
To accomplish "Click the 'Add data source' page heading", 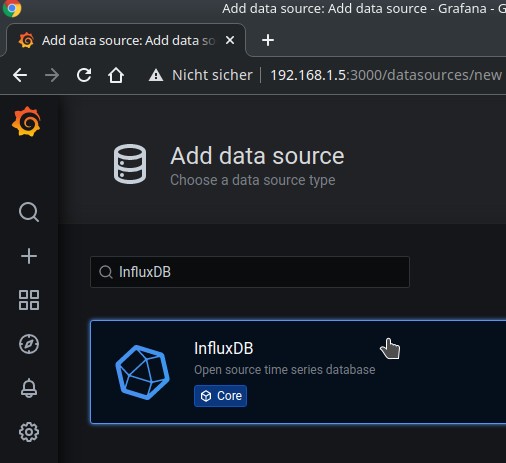I will pyautogui.click(x=257, y=156).
